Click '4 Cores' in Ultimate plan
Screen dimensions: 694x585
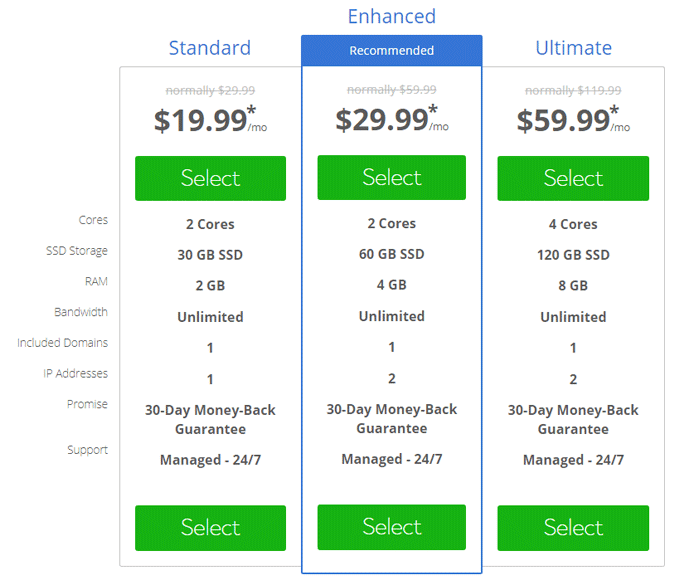click(573, 224)
